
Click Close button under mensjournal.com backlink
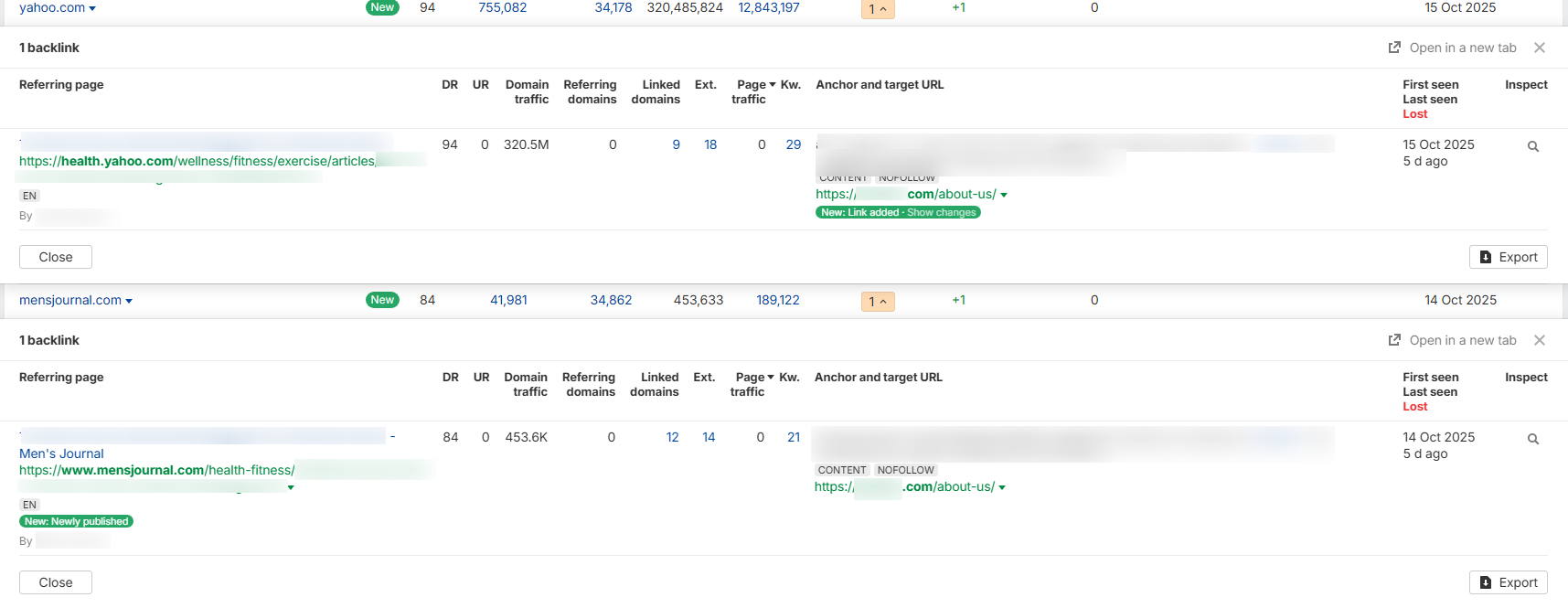click(x=56, y=582)
